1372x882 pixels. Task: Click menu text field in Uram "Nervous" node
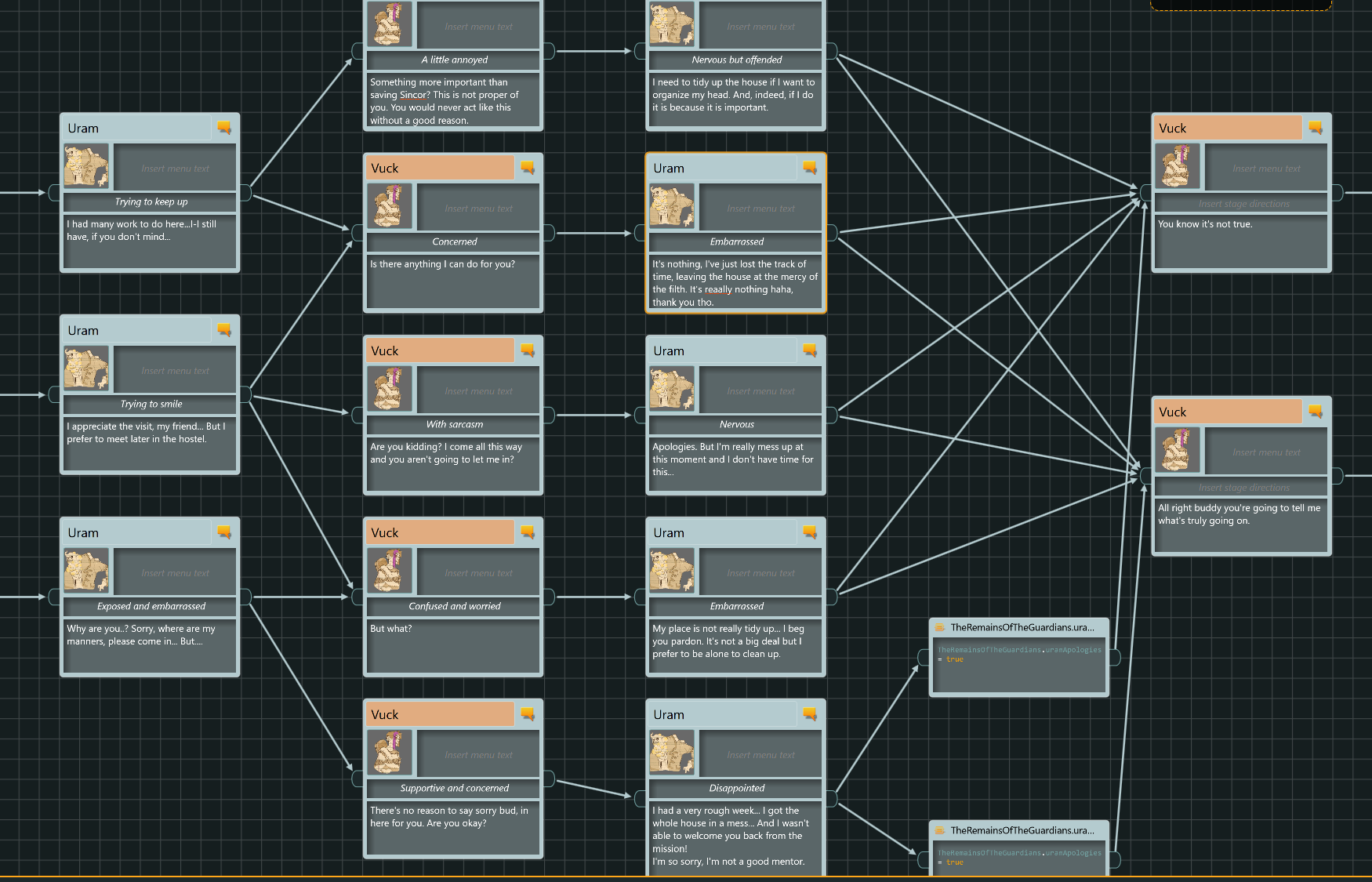pyautogui.click(x=760, y=391)
